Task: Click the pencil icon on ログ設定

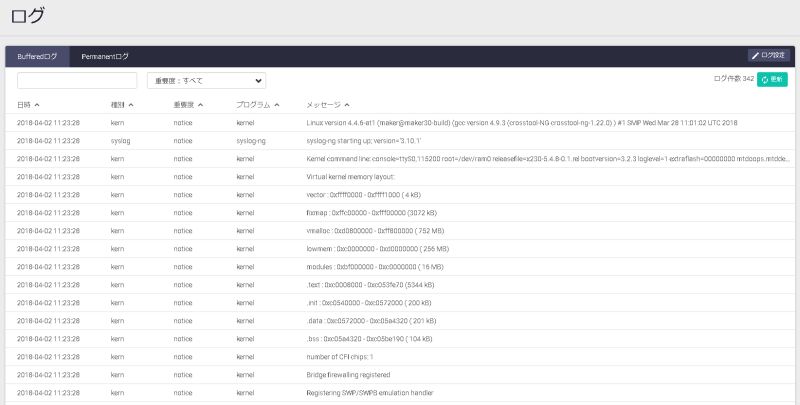Action: pyautogui.click(x=756, y=56)
